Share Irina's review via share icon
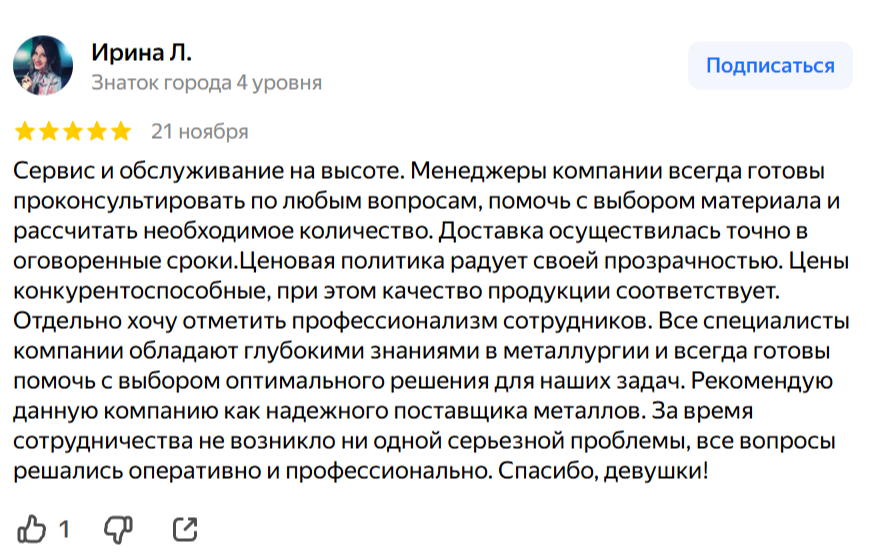 [x=185, y=528]
